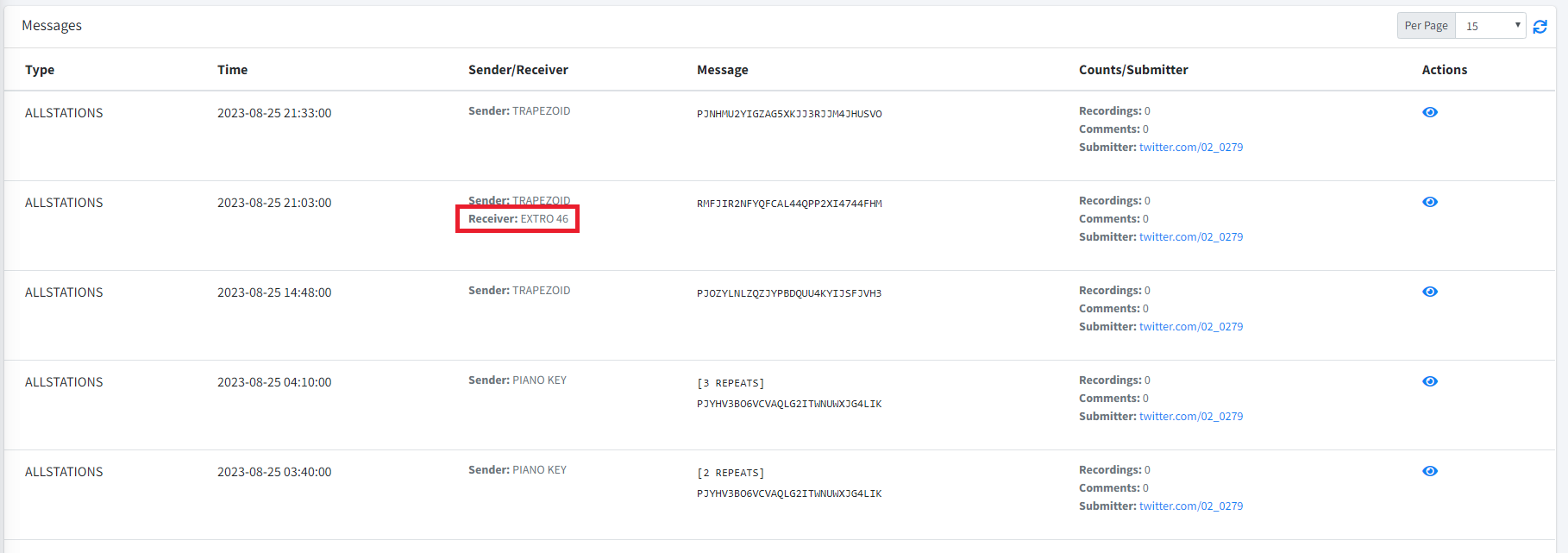Click Sender: PIANO KEY in 03:40:00 row
Viewport: 1568px width, 553px height.
point(517,470)
